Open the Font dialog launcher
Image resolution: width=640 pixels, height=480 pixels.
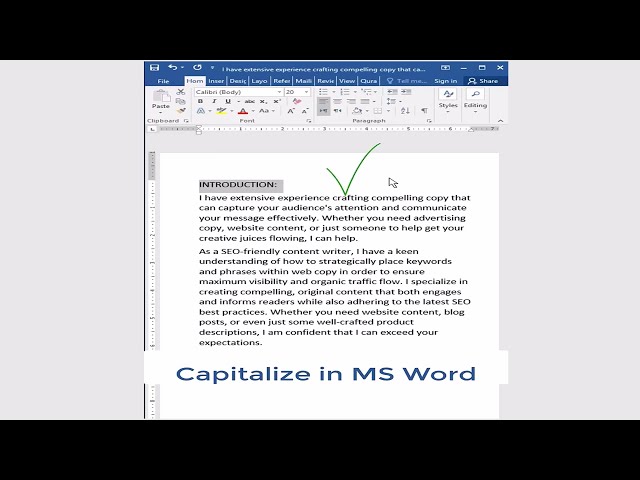pos(309,121)
